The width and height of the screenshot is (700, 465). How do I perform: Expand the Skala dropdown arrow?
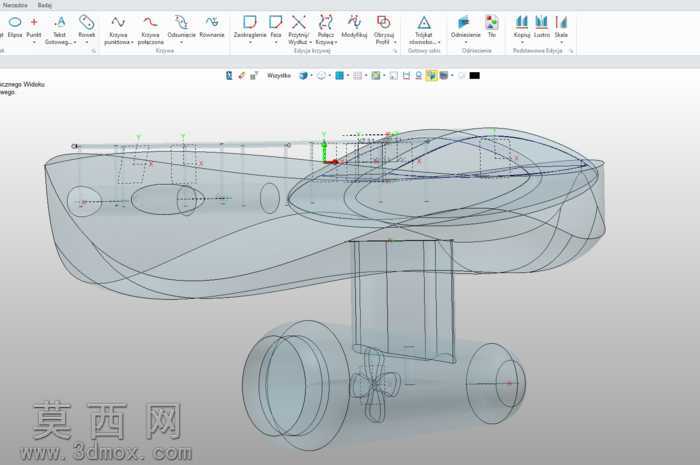click(561, 42)
